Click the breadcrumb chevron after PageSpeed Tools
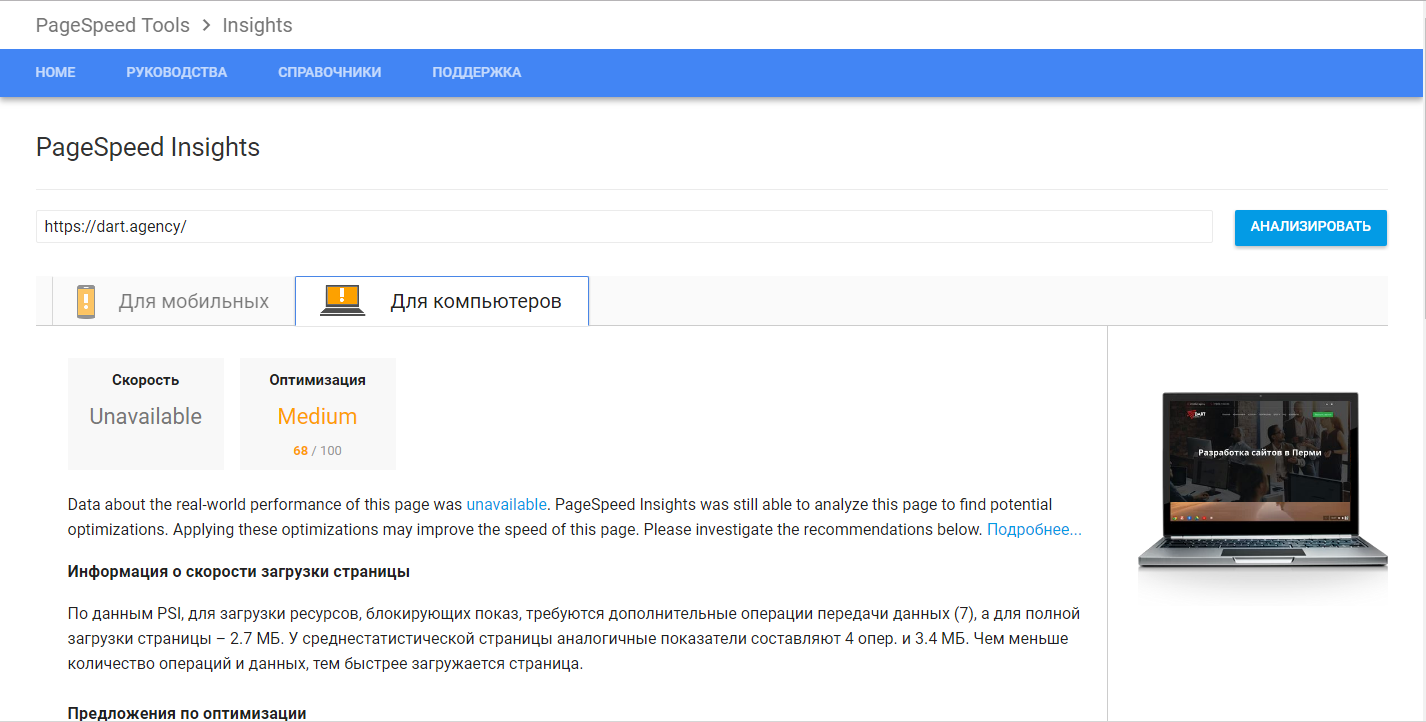 point(206,25)
